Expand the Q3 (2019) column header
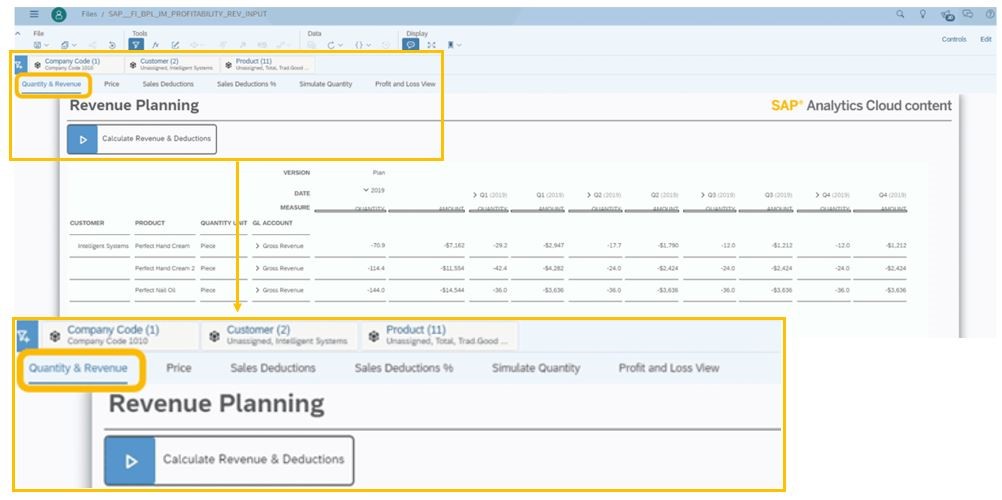 point(703,194)
